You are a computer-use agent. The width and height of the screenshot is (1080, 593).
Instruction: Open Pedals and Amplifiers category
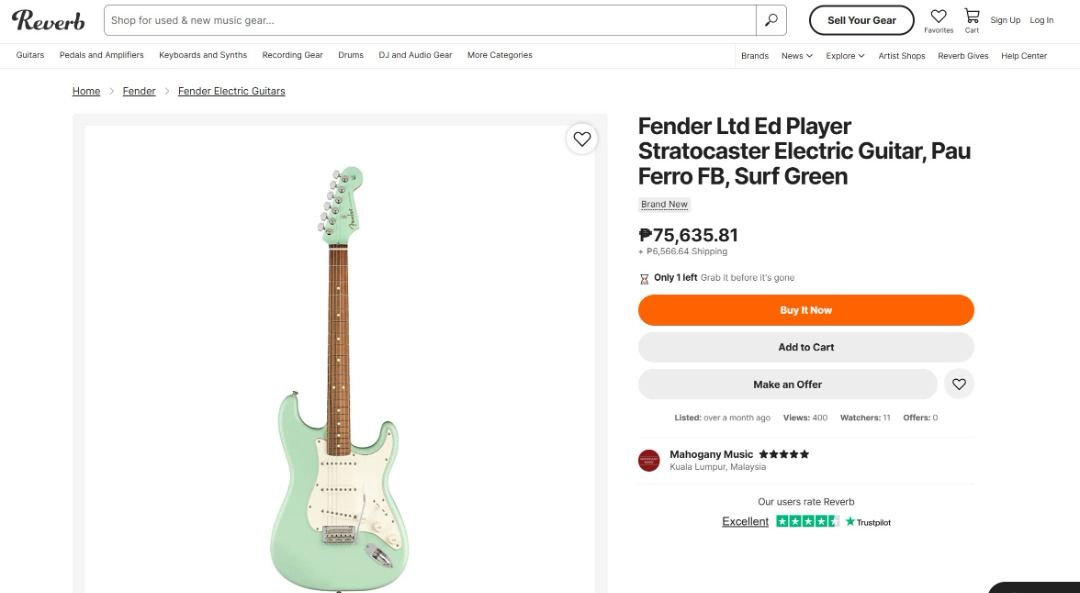(101, 55)
